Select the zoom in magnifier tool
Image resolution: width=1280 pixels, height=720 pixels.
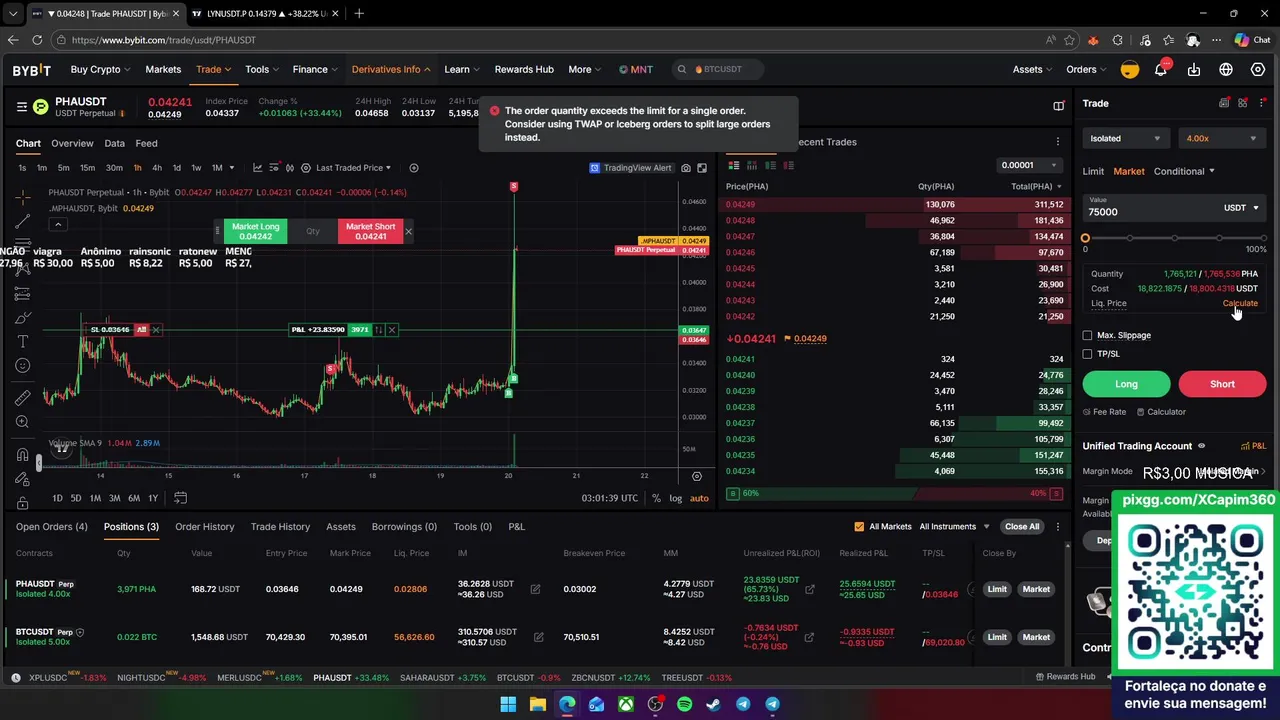coord(22,422)
